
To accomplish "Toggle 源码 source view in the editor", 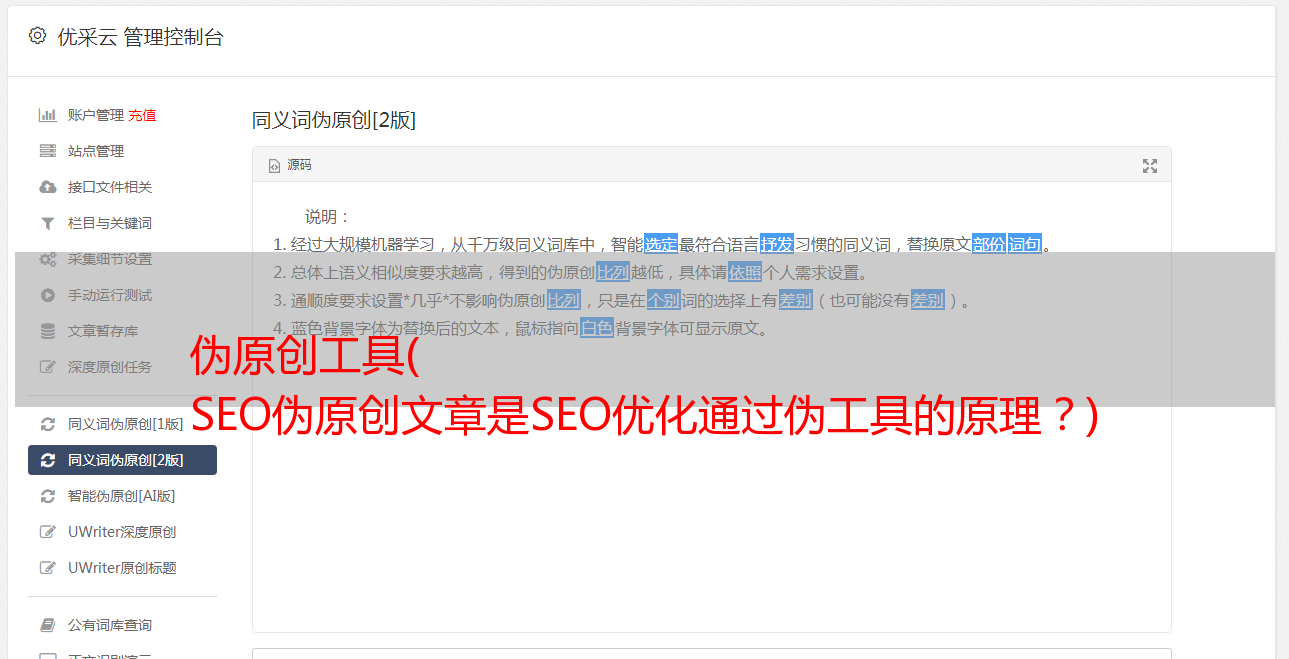I will pyautogui.click(x=290, y=165).
